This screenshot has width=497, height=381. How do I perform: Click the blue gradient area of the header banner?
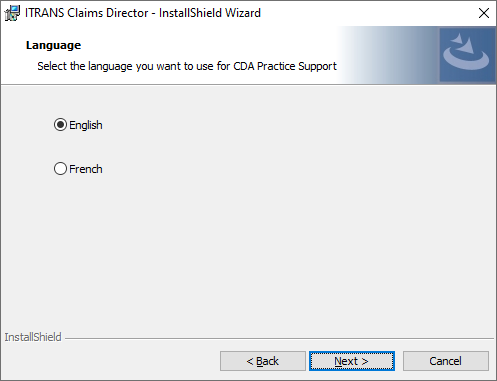click(x=388, y=55)
